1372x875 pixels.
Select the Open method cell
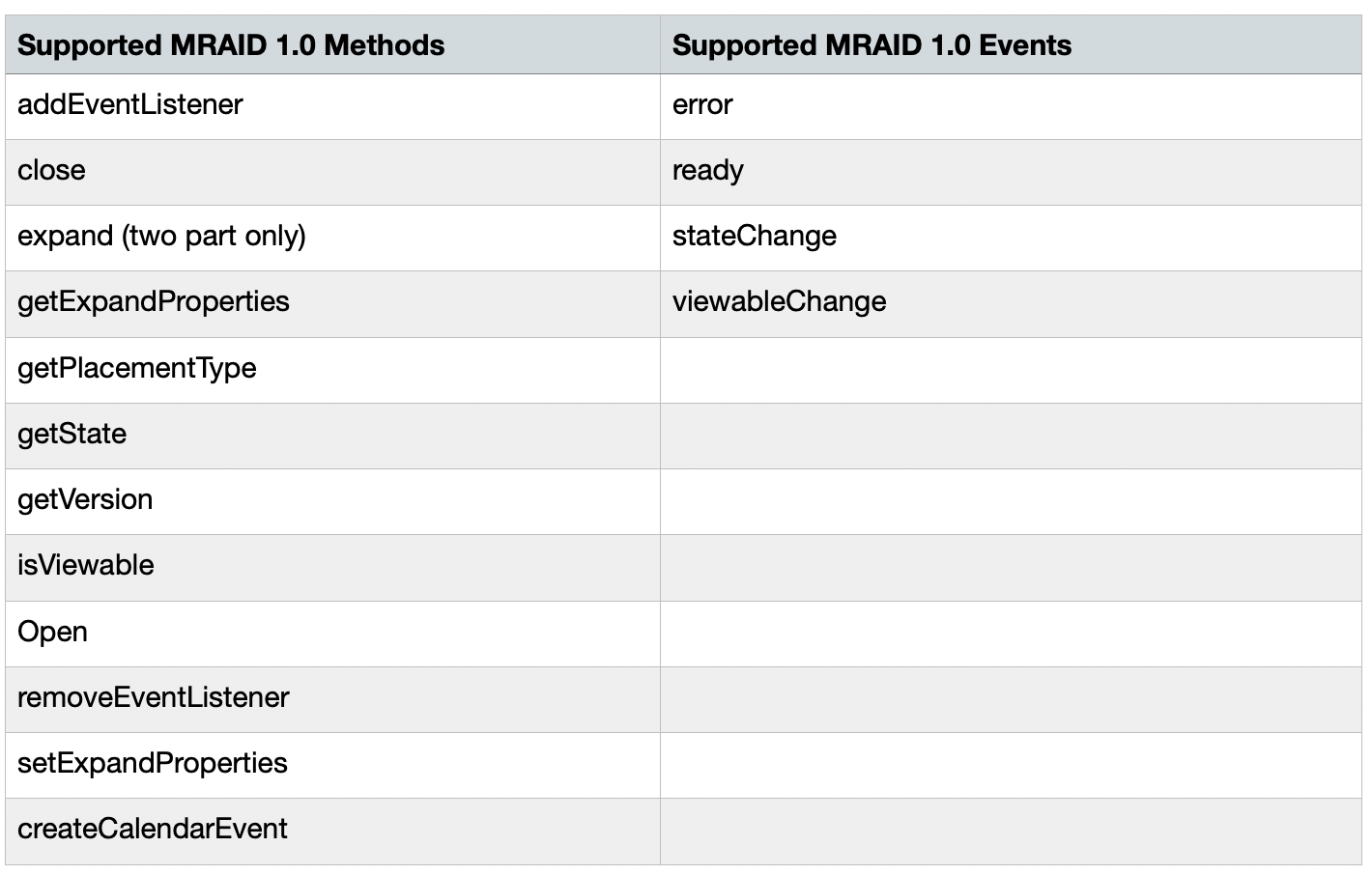pyautogui.click(x=53, y=632)
